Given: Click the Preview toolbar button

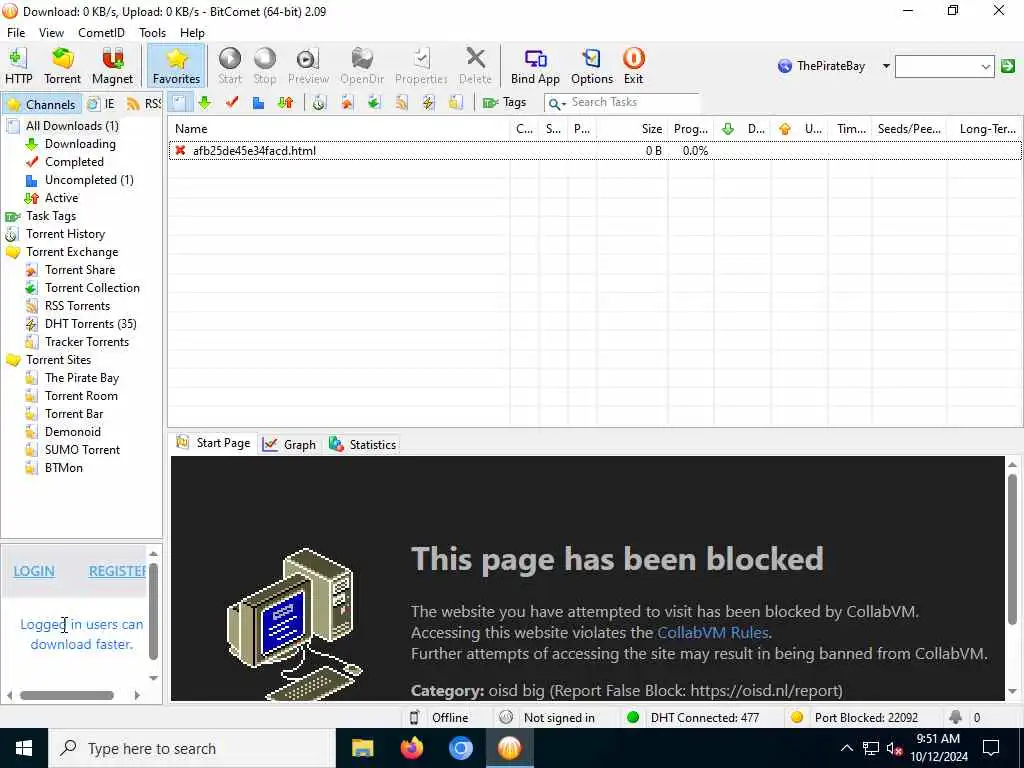Looking at the screenshot, I should tap(308, 66).
